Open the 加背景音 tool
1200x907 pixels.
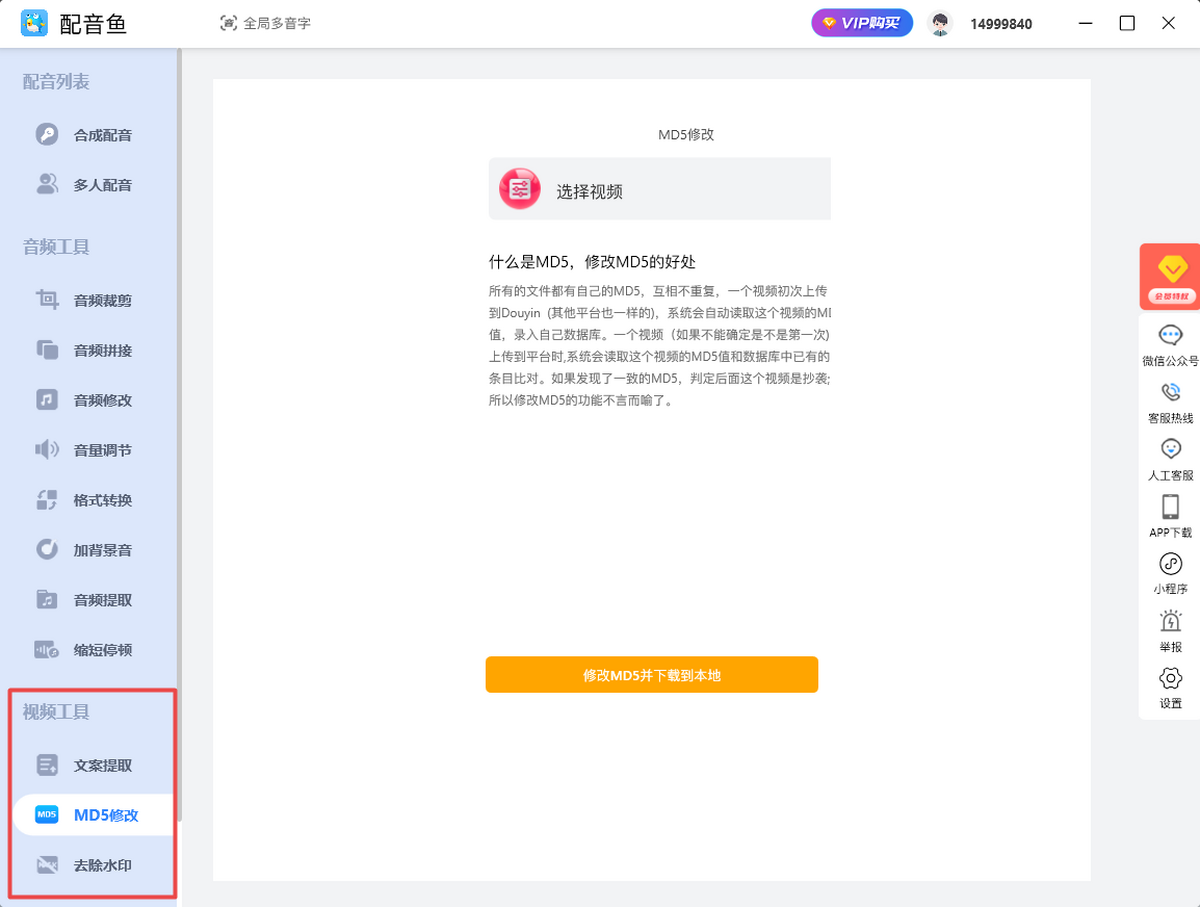[88, 550]
